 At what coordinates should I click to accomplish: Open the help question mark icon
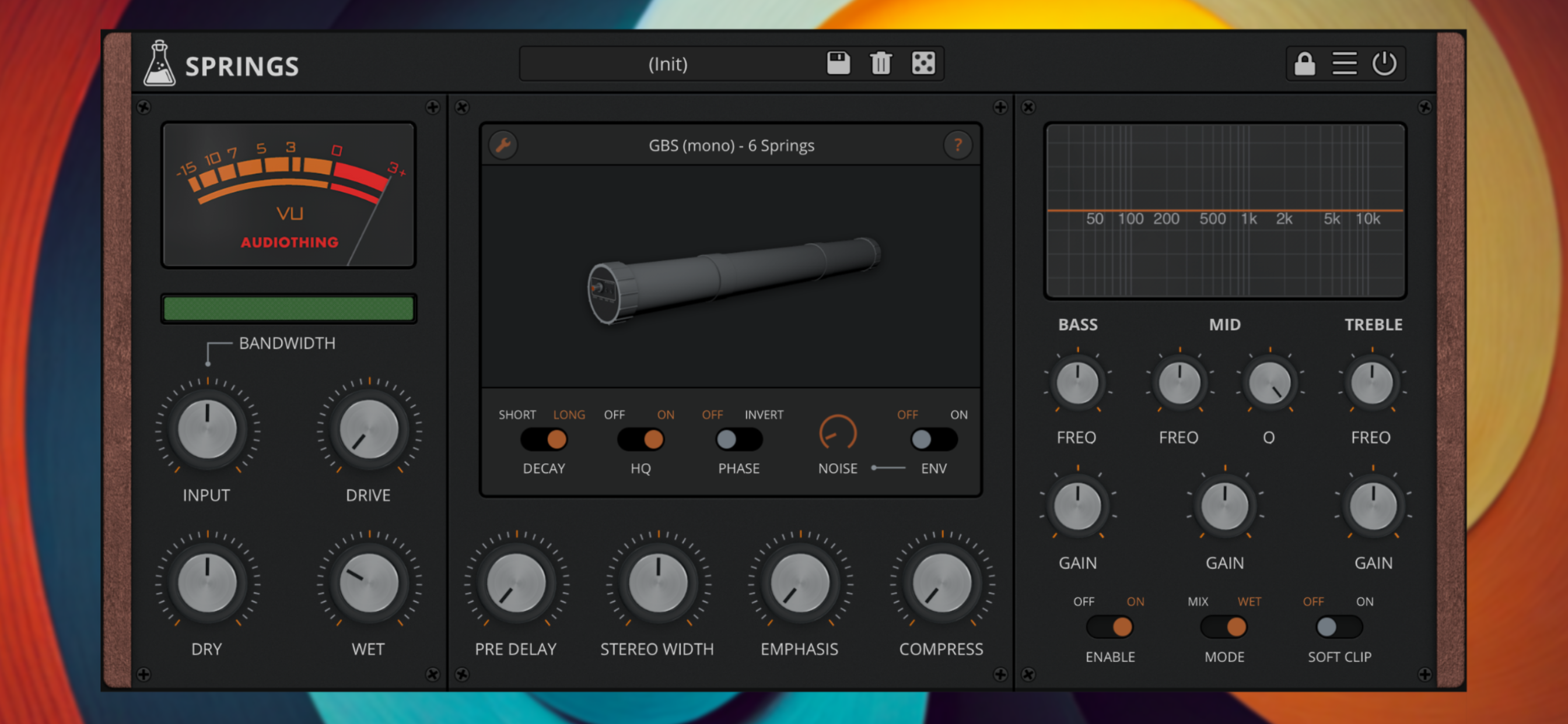coord(957,145)
